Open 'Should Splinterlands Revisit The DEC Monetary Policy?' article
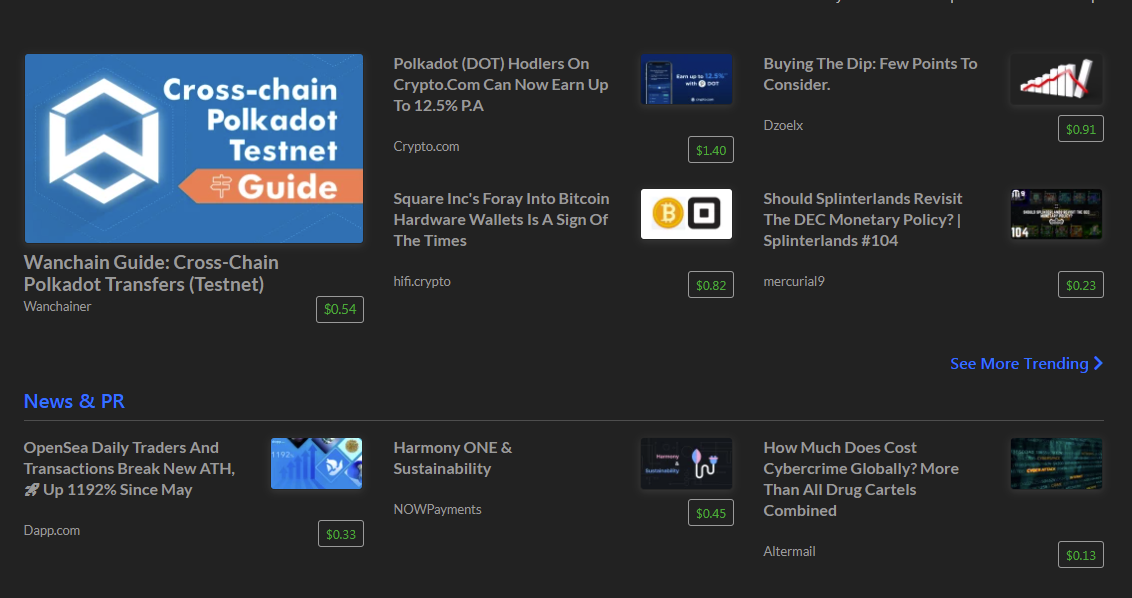This screenshot has width=1132, height=598. click(x=863, y=220)
